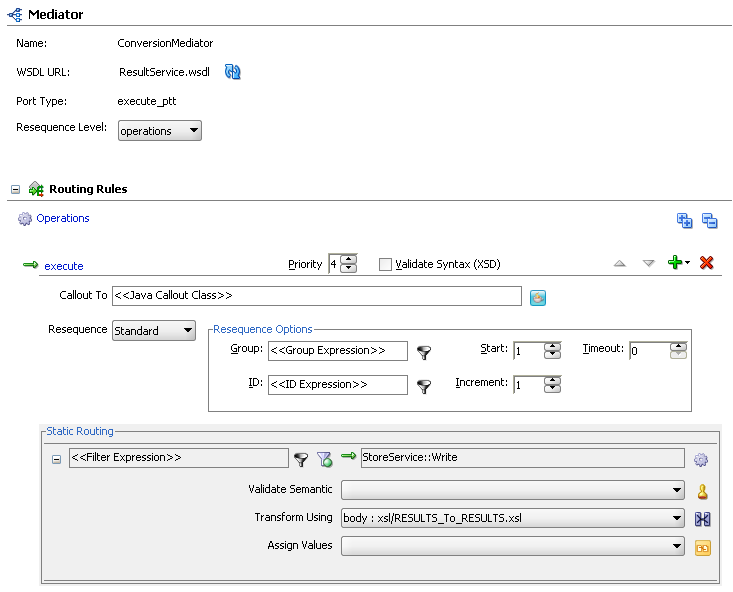Collapse the Routing Rules section
The width and height of the screenshot is (733, 592).
click(x=16, y=189)
